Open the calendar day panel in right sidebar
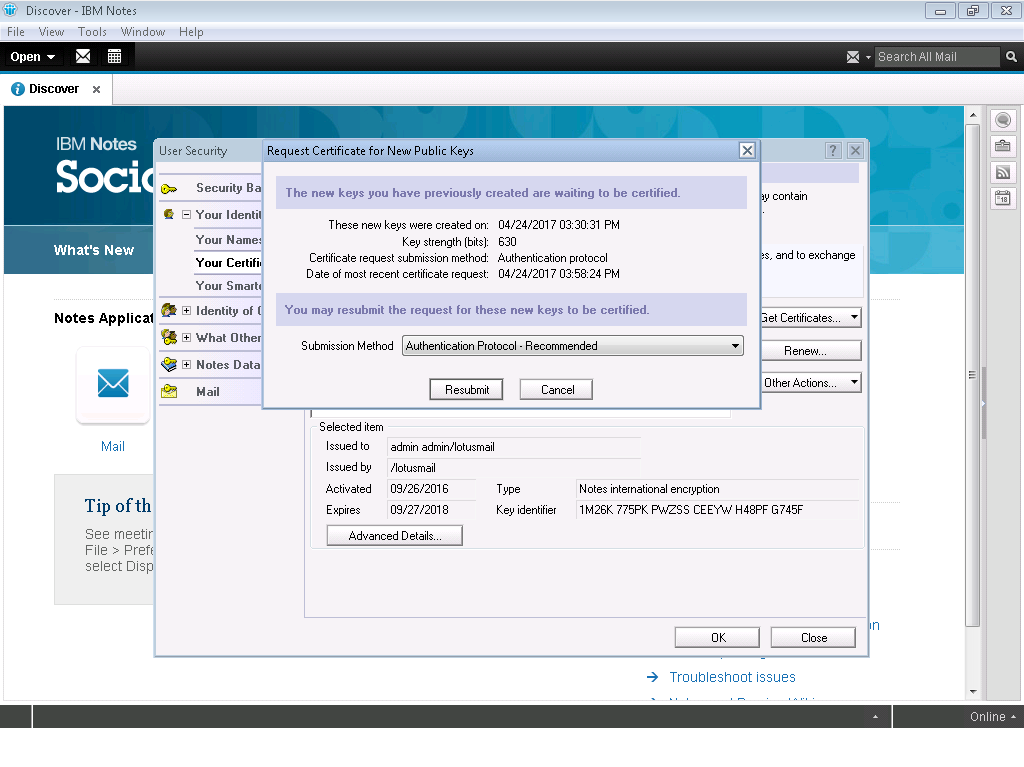 [1003, 197]
